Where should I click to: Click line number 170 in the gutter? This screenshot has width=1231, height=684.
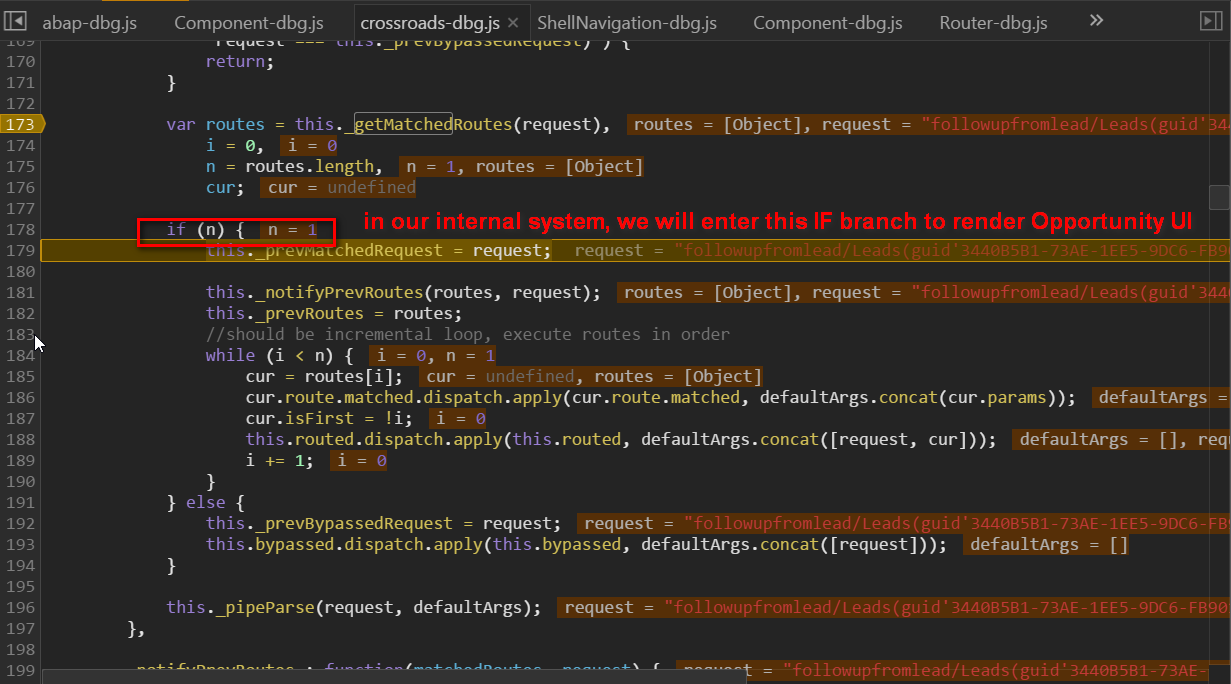pyautogui.click(x=20, y=61)
